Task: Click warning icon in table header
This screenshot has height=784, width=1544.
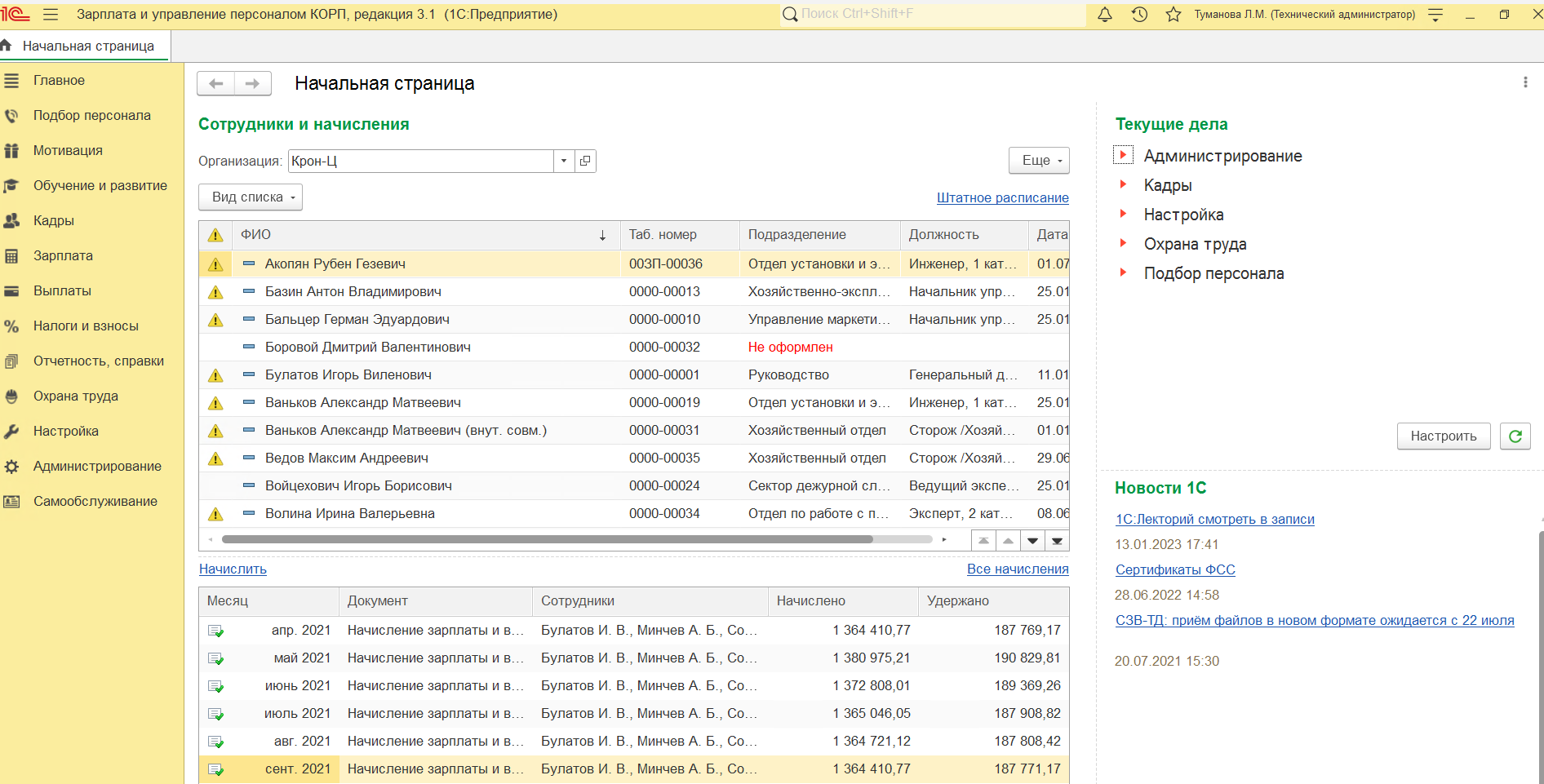Action: click(x=215, y=235)
